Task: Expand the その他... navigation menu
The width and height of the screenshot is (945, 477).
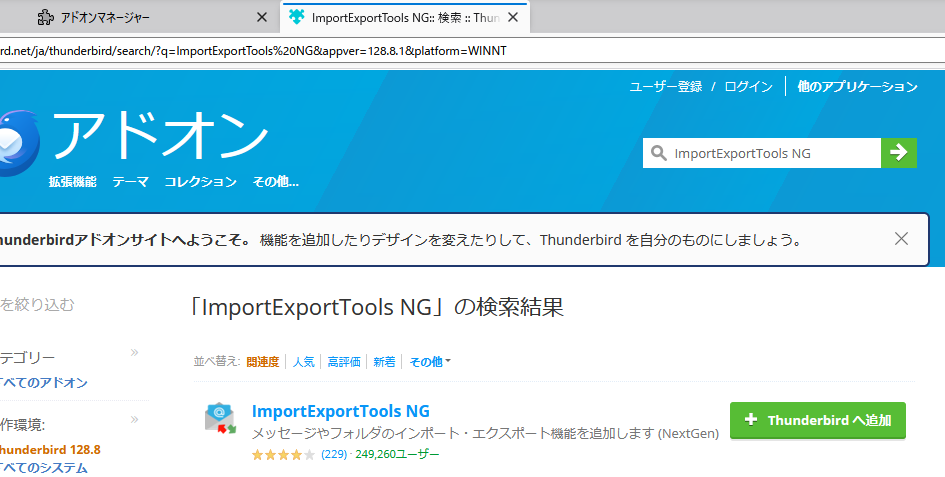Action: click(x=275, y=182)
